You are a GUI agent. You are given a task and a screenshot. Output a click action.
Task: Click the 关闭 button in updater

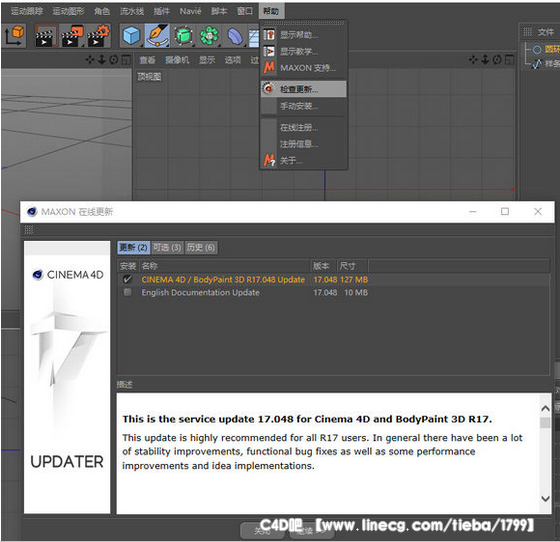(x=263, y=531)
